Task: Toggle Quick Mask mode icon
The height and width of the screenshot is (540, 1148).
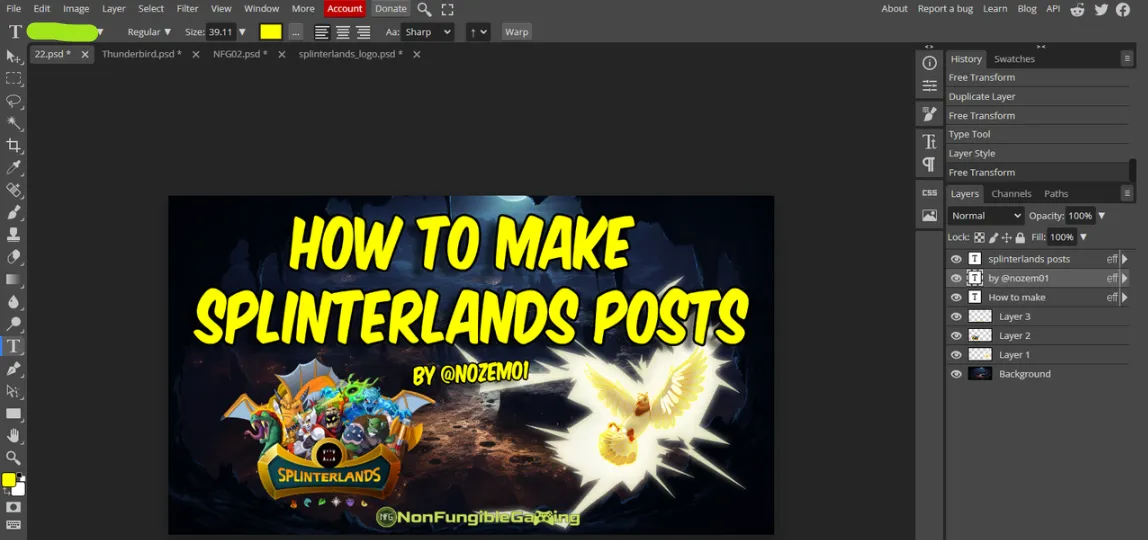Action: [13, 506]
